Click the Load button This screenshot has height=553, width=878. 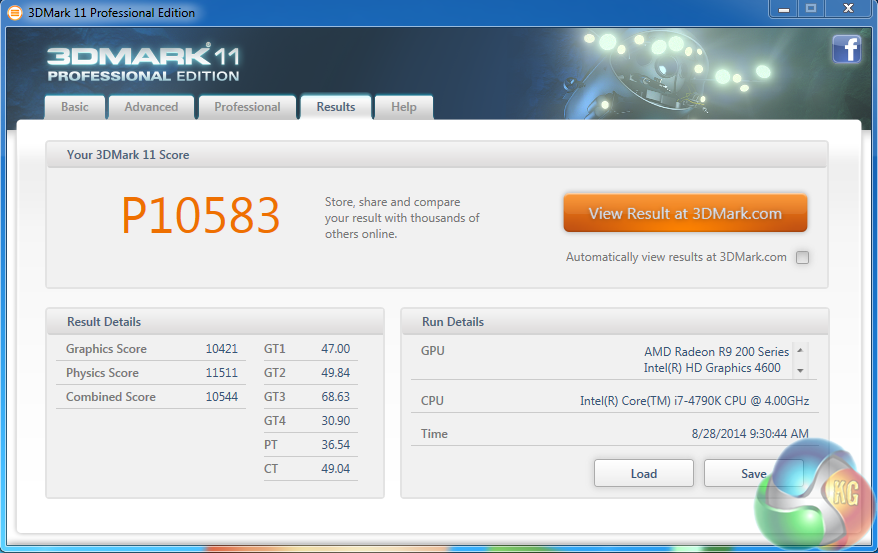(x=644, y=474)
